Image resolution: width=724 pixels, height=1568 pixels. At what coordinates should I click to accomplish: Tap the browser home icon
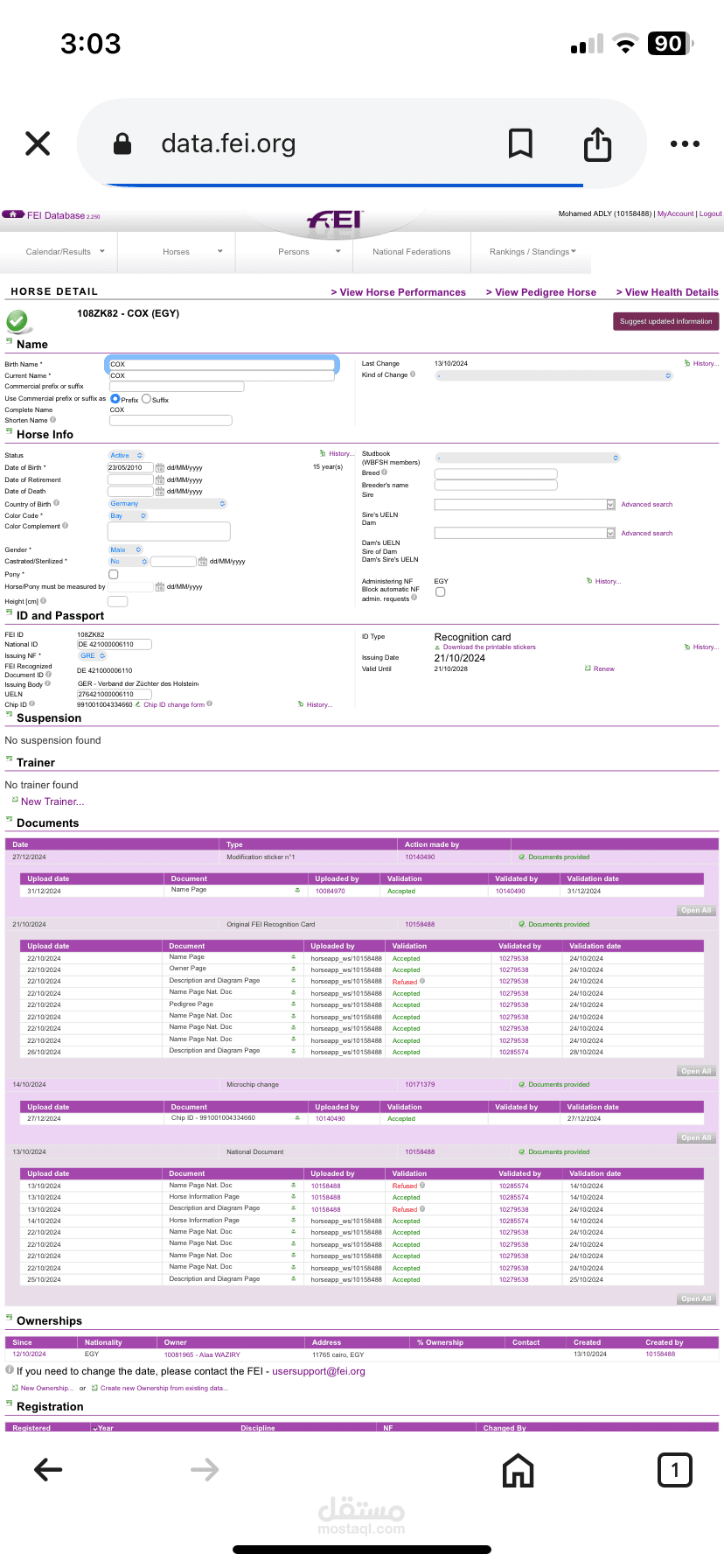coord(519,1470)
